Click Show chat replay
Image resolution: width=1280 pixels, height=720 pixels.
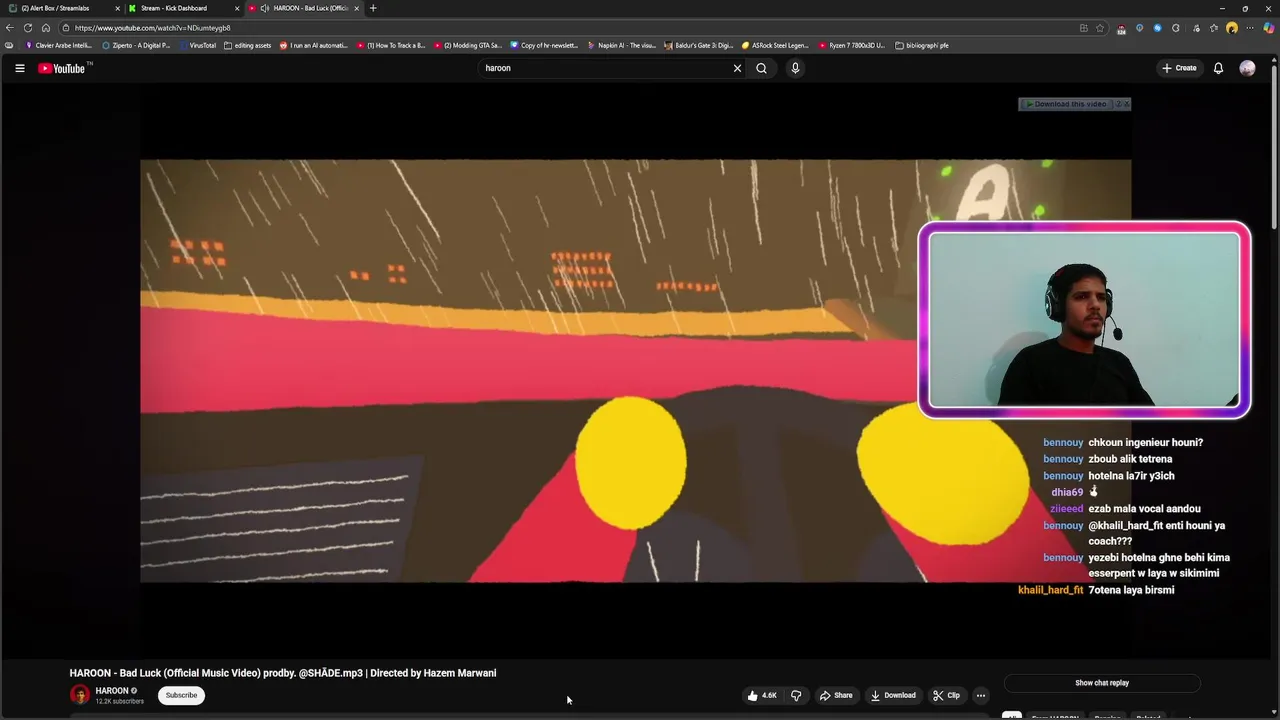point(1102,683)
